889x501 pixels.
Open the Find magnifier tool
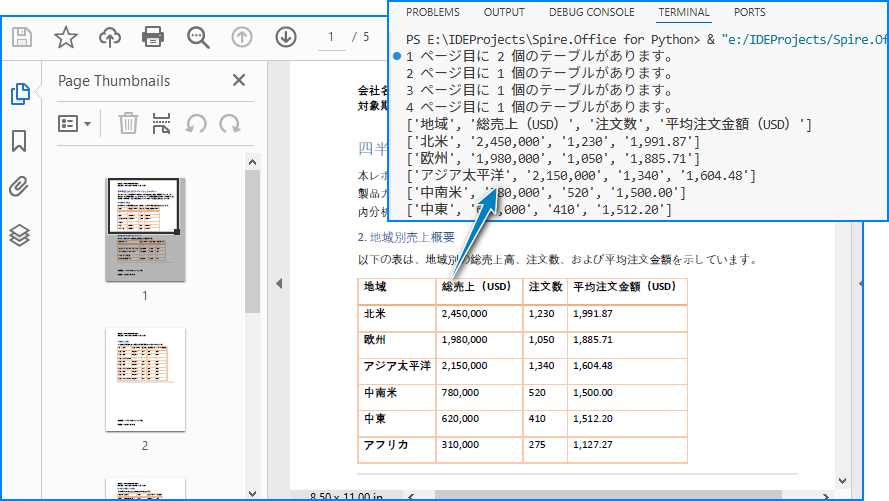click(198, 38)
